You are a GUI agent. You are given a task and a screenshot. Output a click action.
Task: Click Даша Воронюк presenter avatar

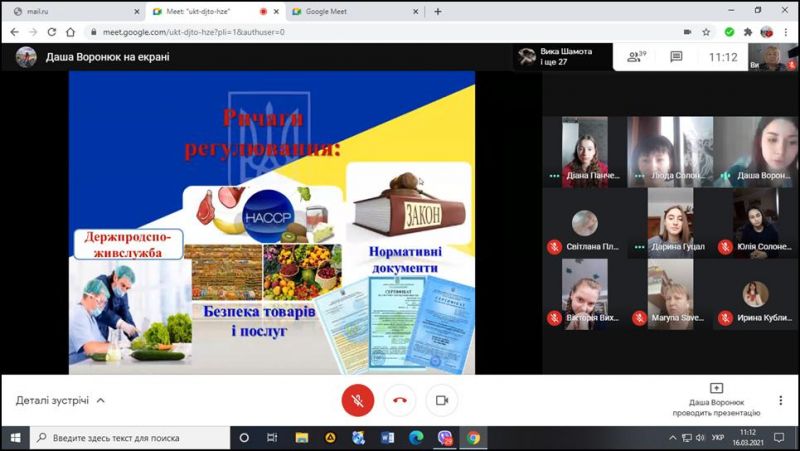click(x=26, y=57)
